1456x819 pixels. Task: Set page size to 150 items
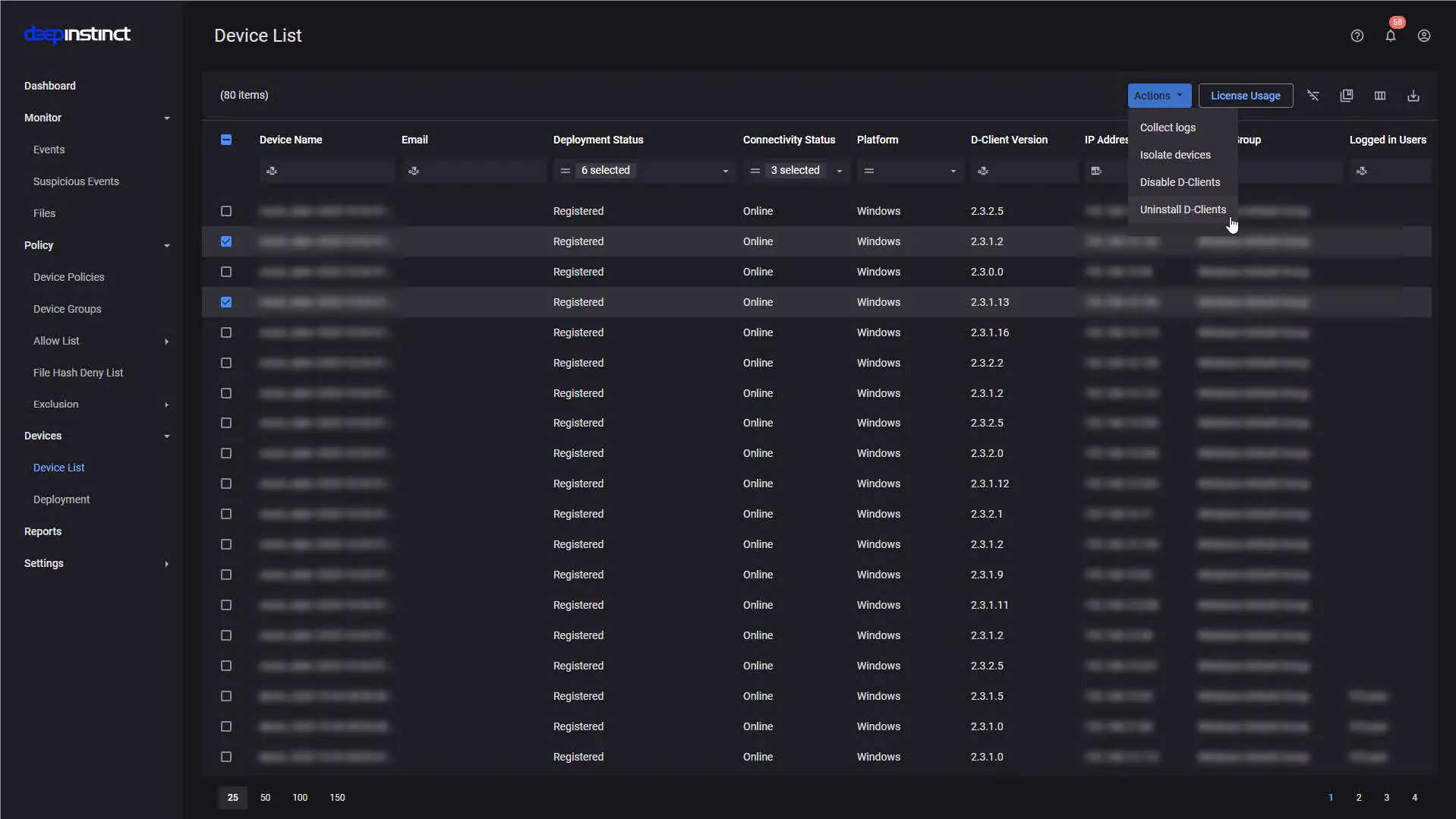(337, 798)
